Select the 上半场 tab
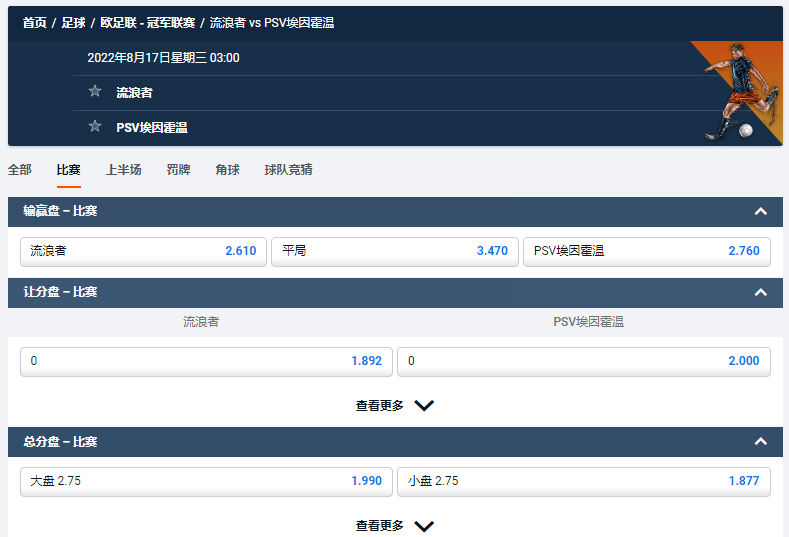Image resolution: width=789 pixels, height=537 pixels. pyautogui.click(x=124, y=170)
